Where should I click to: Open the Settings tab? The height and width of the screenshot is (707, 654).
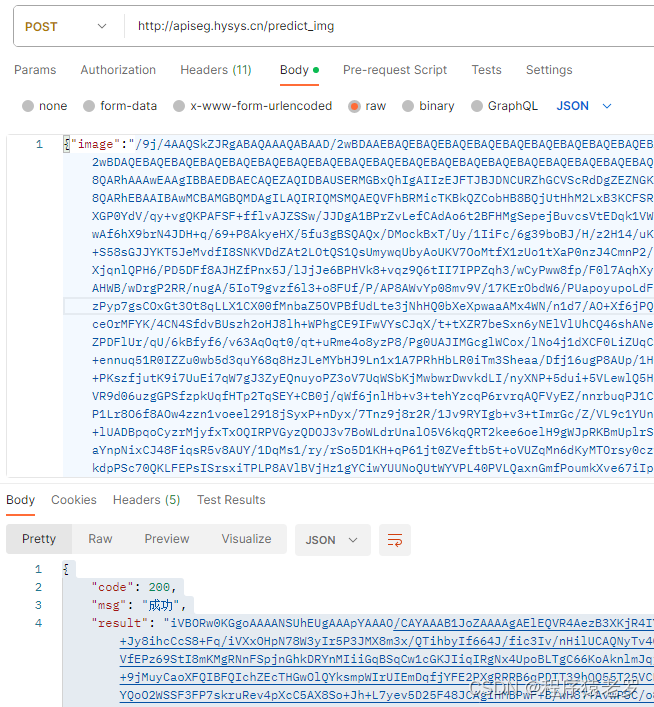coord(549,70)
